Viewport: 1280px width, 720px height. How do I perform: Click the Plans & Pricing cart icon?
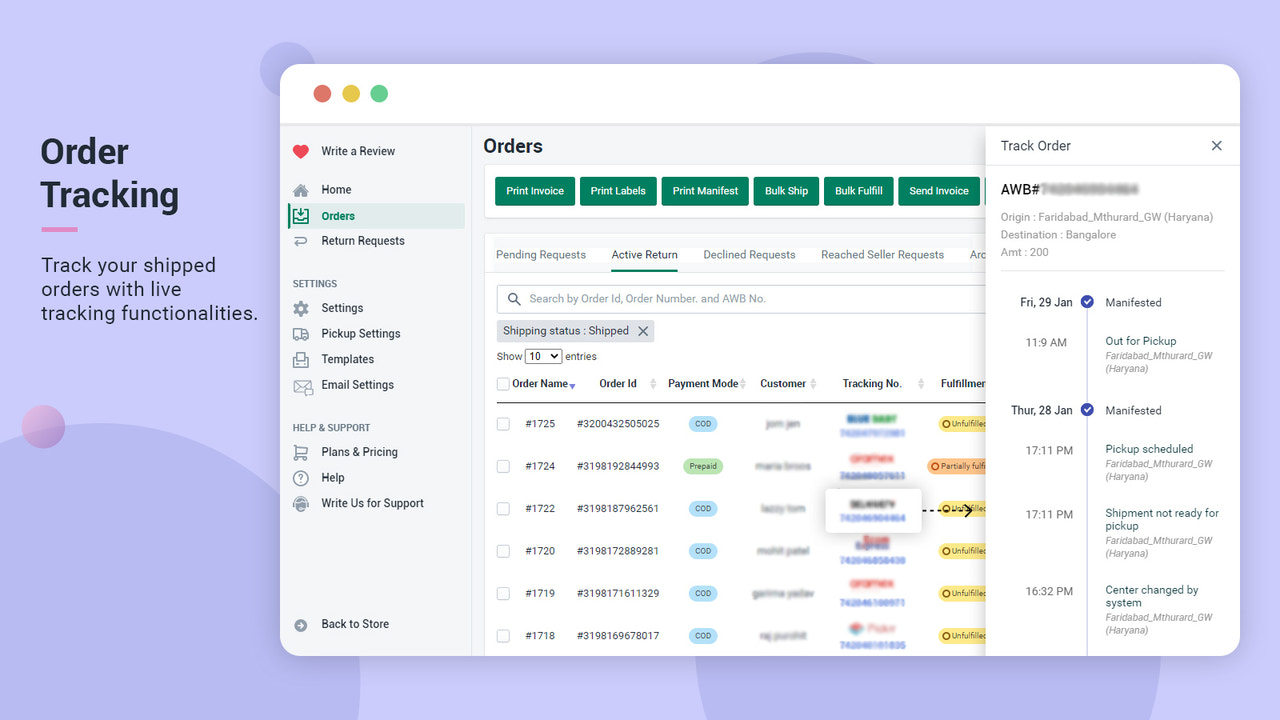(x=301, y=452)
